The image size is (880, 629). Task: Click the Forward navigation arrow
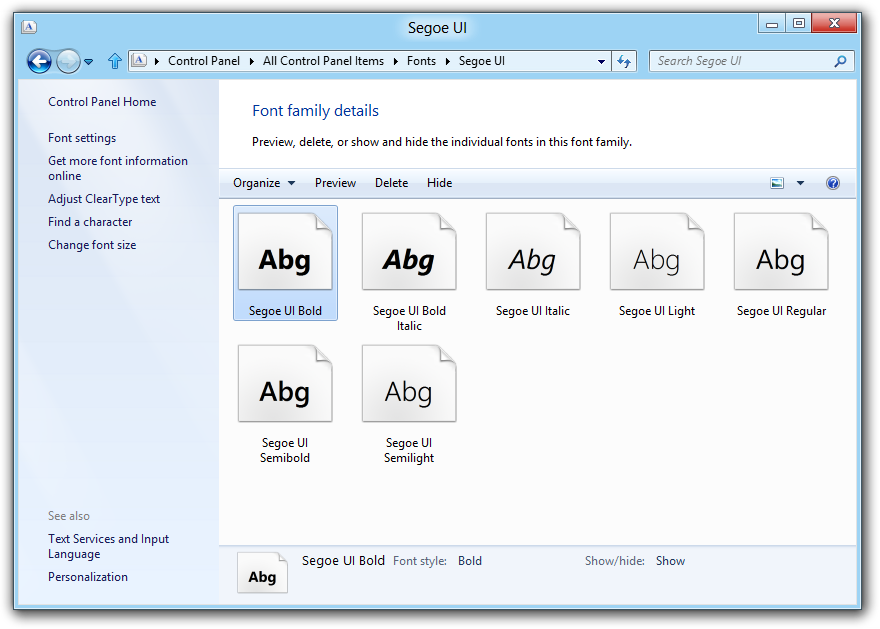tap(68, 61)
